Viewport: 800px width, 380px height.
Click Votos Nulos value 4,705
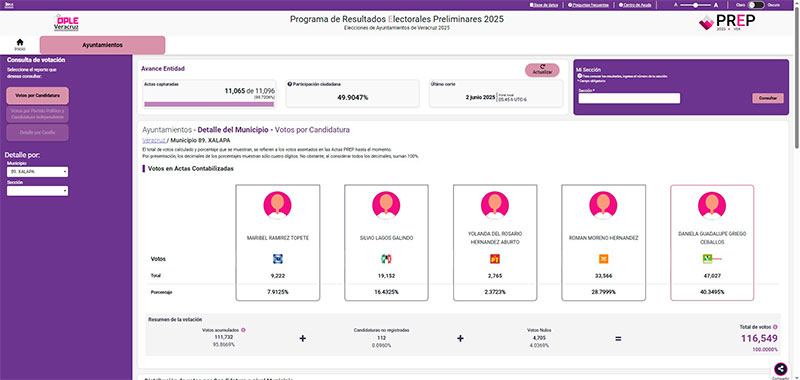tap(539, 338)
